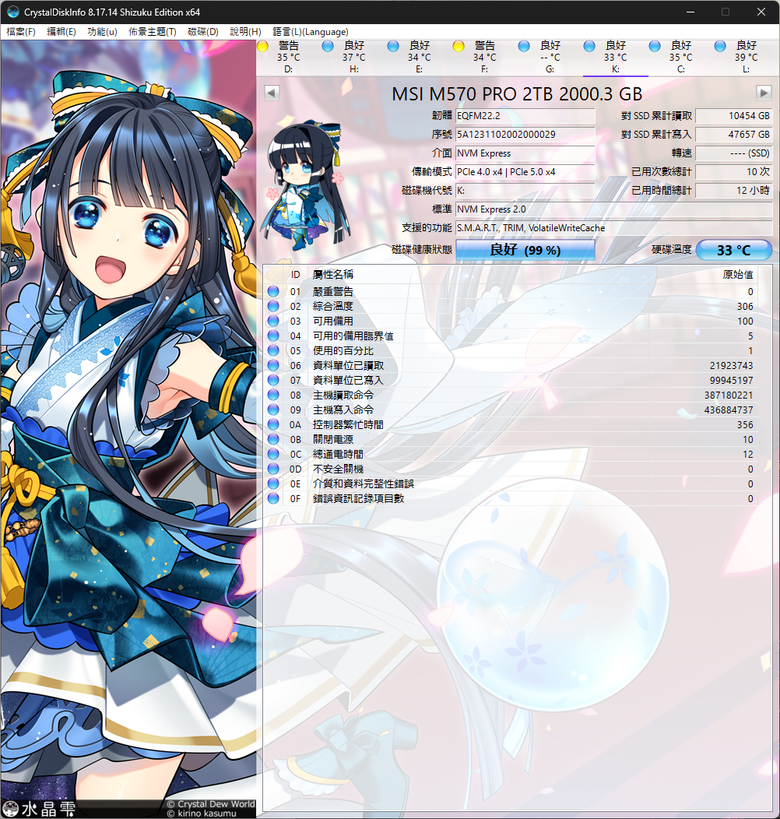The height and width of the screenshot is (819, 780).
Task: Click the CrystalDiskInfo title bar app icon
Action: coord(13,11)
